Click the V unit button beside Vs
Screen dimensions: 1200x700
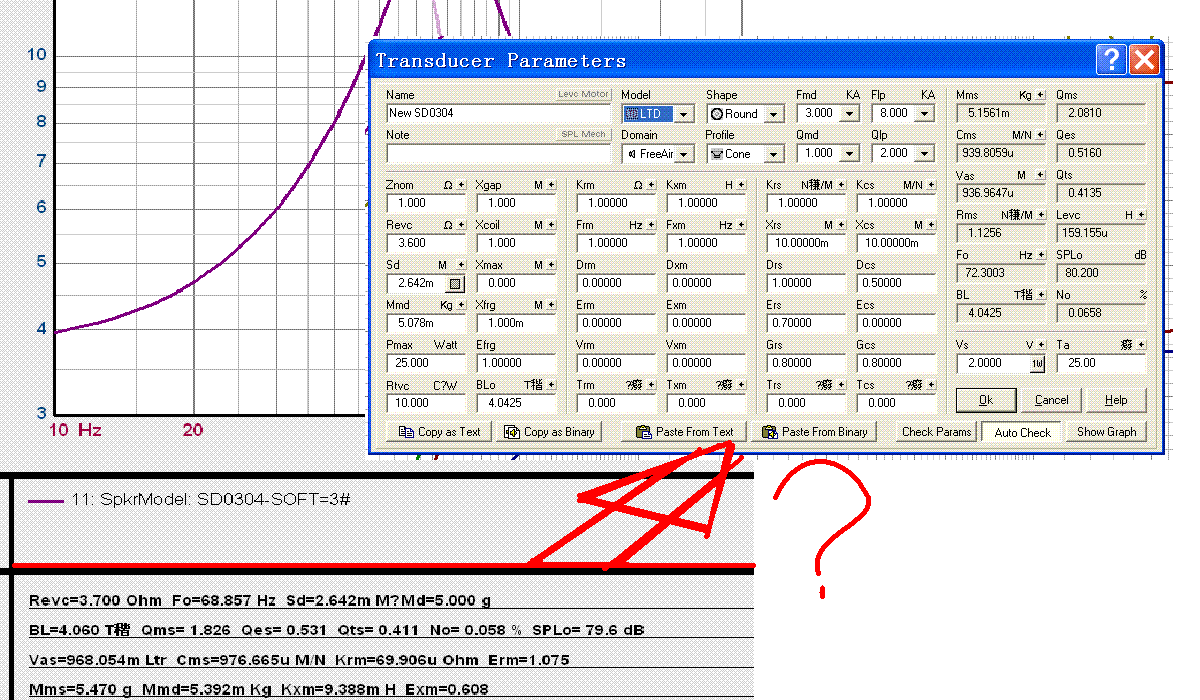pos(1041,345)
